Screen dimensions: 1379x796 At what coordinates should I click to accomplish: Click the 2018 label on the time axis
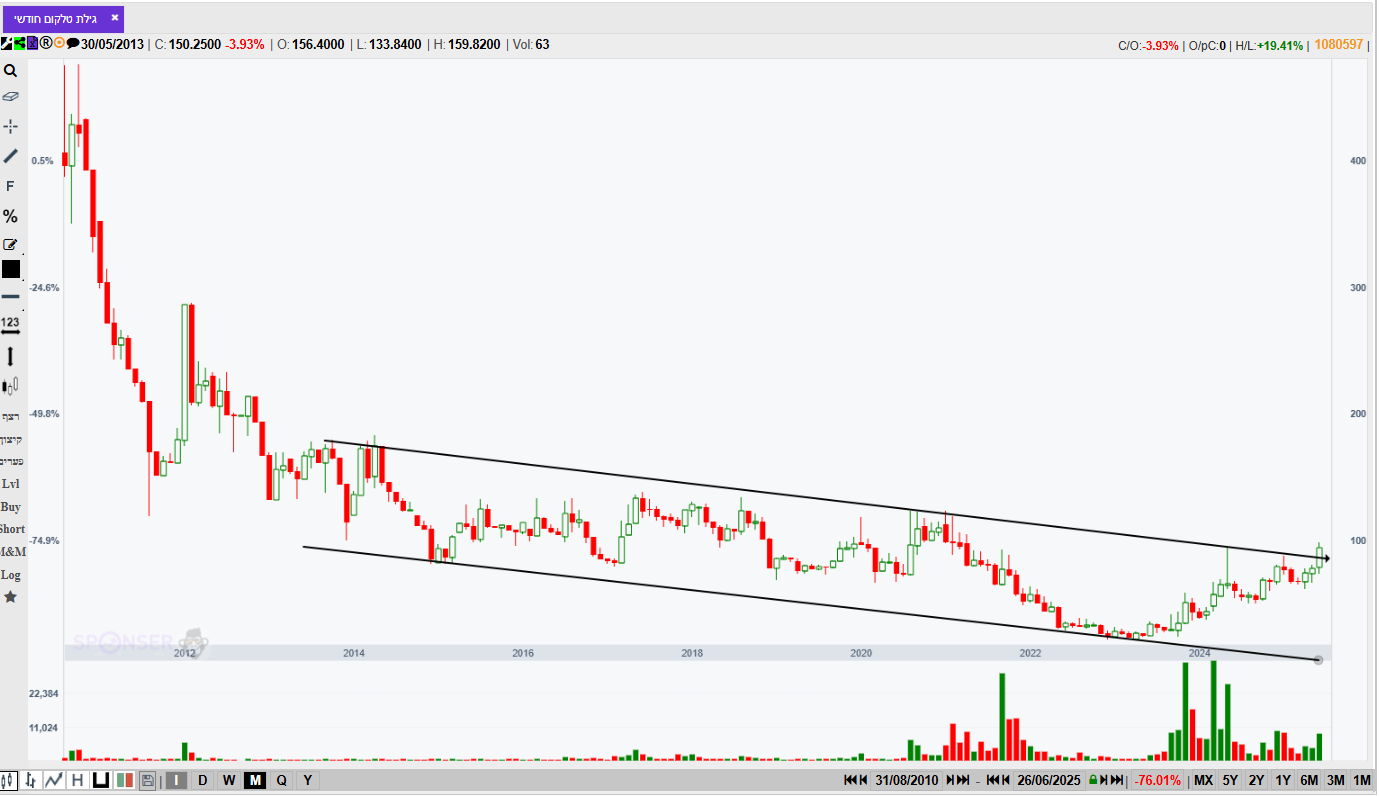[x=692, y=653]
